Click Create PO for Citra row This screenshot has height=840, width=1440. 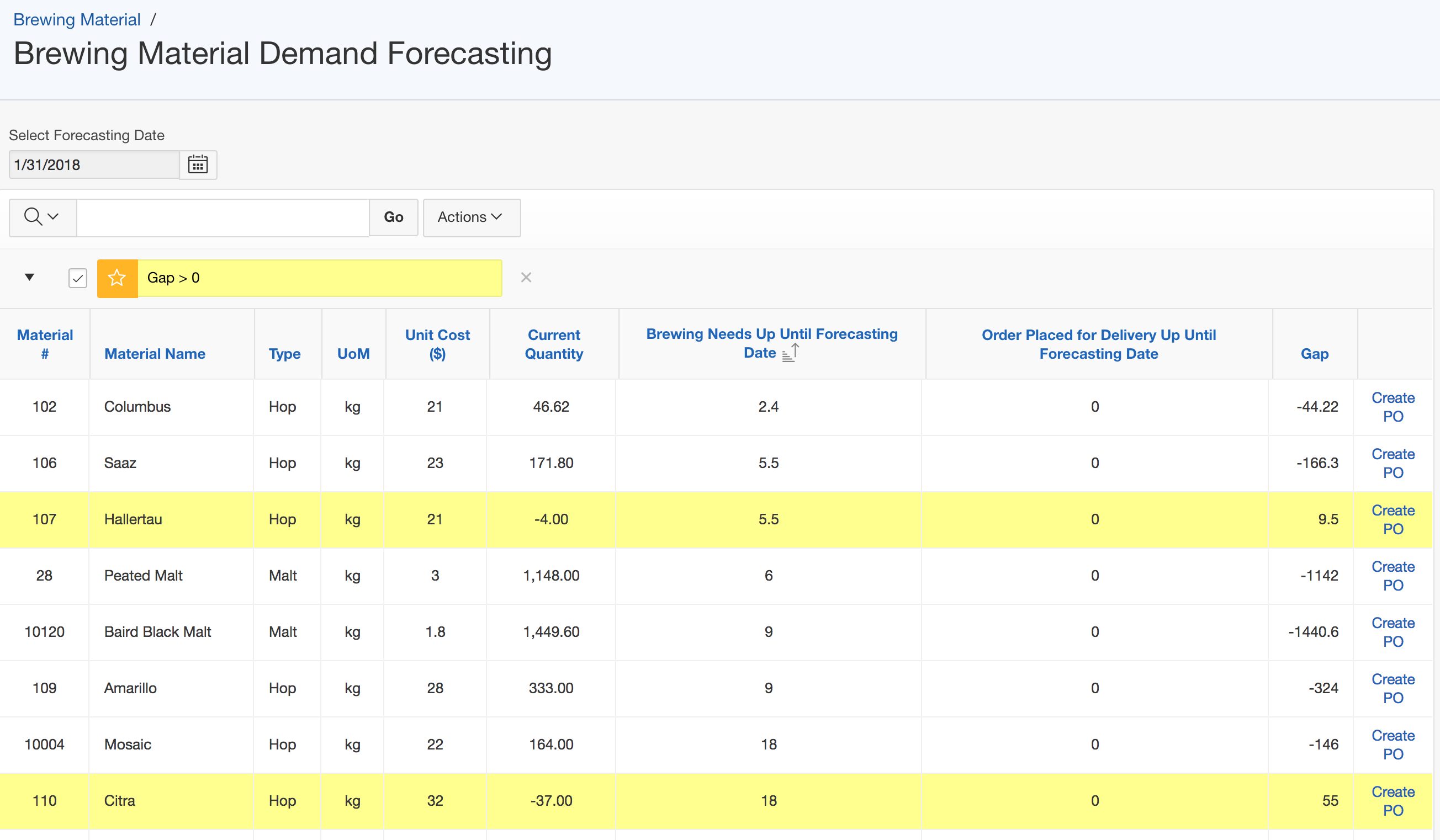tap(1392, 801)
